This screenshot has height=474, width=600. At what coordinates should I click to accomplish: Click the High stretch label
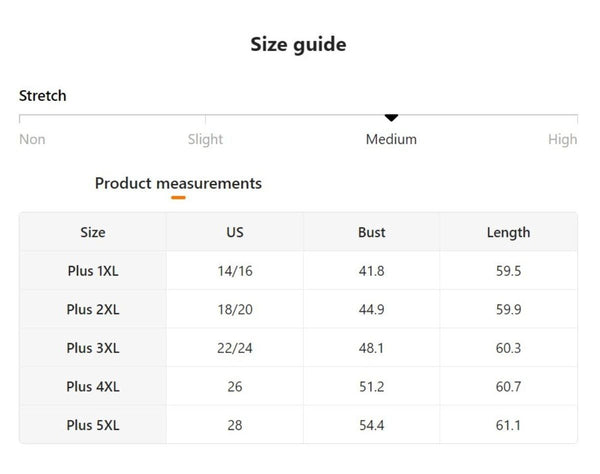click(562, 139)
